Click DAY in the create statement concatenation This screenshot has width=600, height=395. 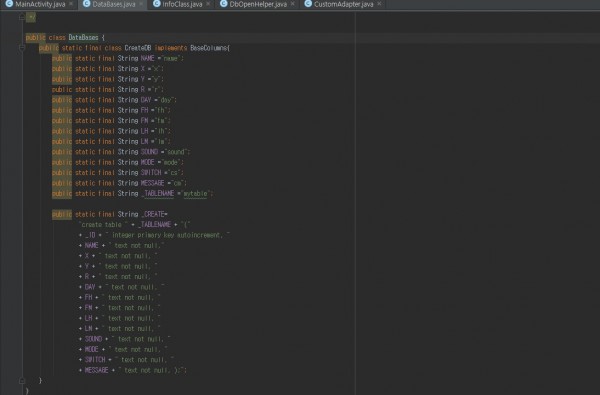(90, 287)
